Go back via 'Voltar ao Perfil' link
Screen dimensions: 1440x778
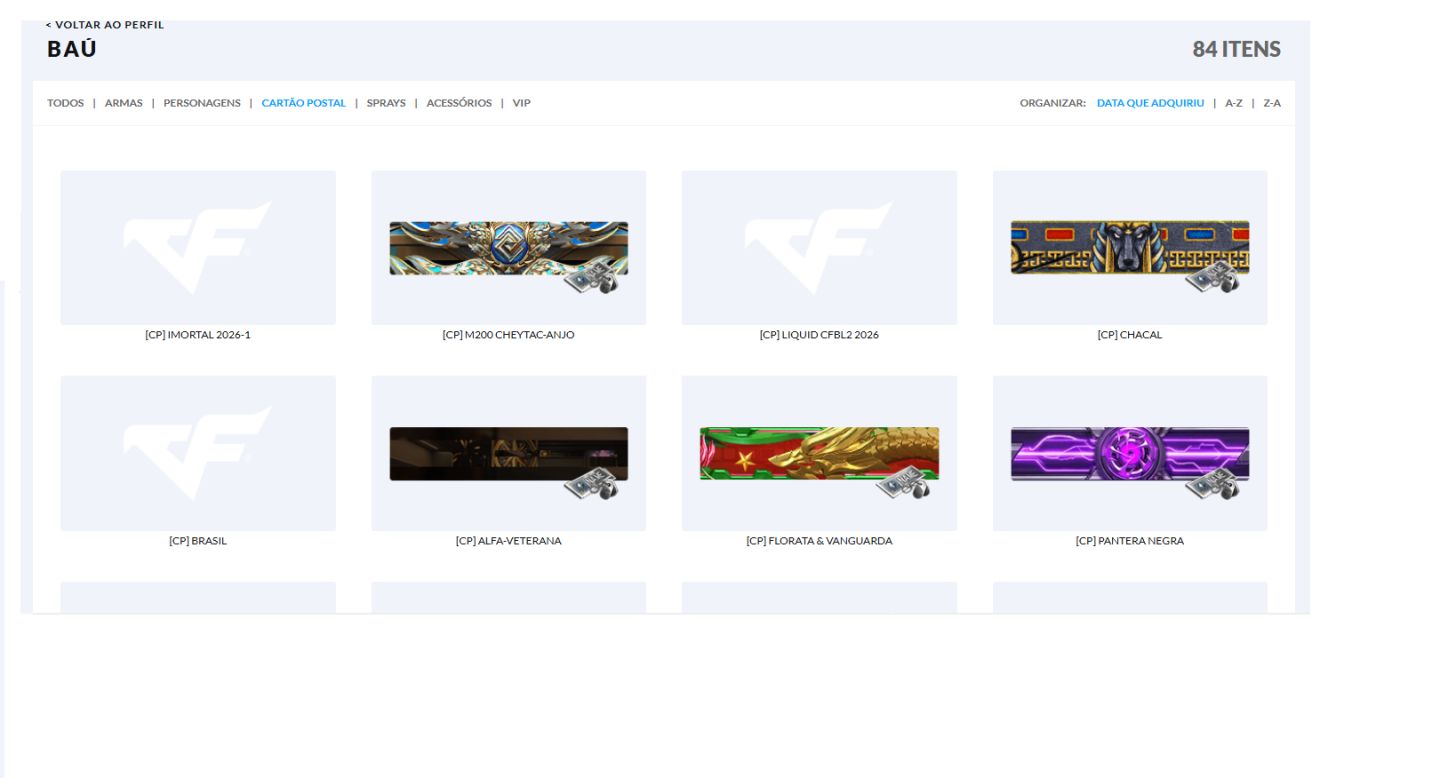click(105, 25)
